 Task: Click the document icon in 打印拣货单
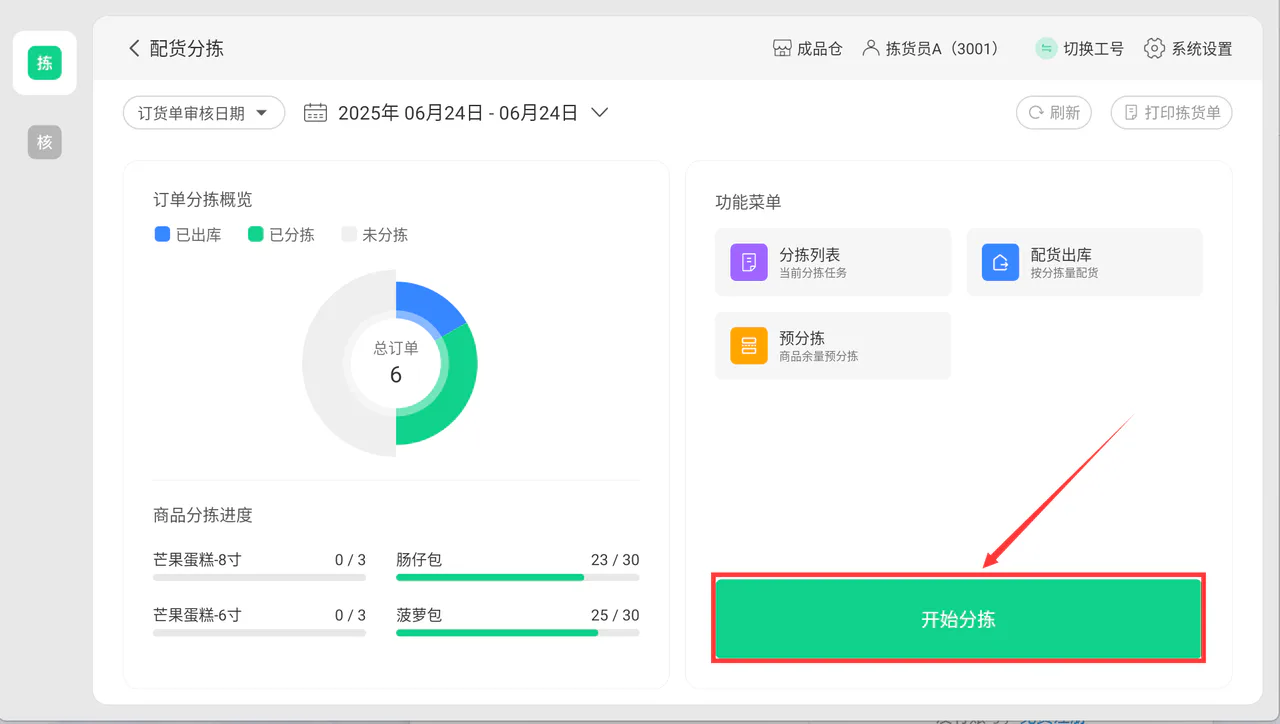1131,113
